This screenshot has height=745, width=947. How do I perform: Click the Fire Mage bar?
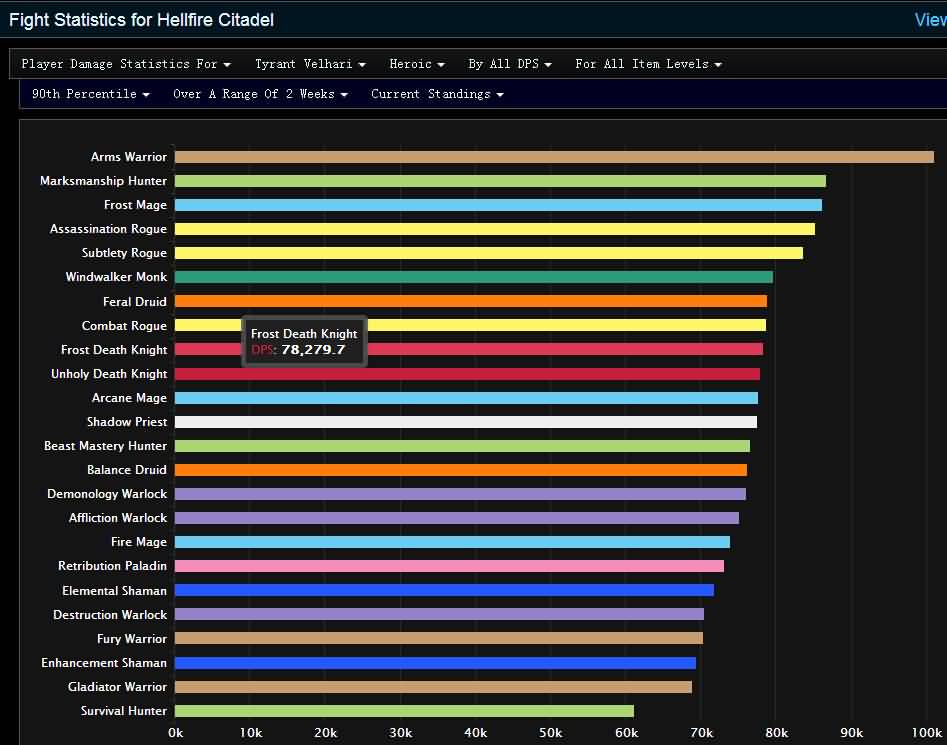(x=452, y=542)
